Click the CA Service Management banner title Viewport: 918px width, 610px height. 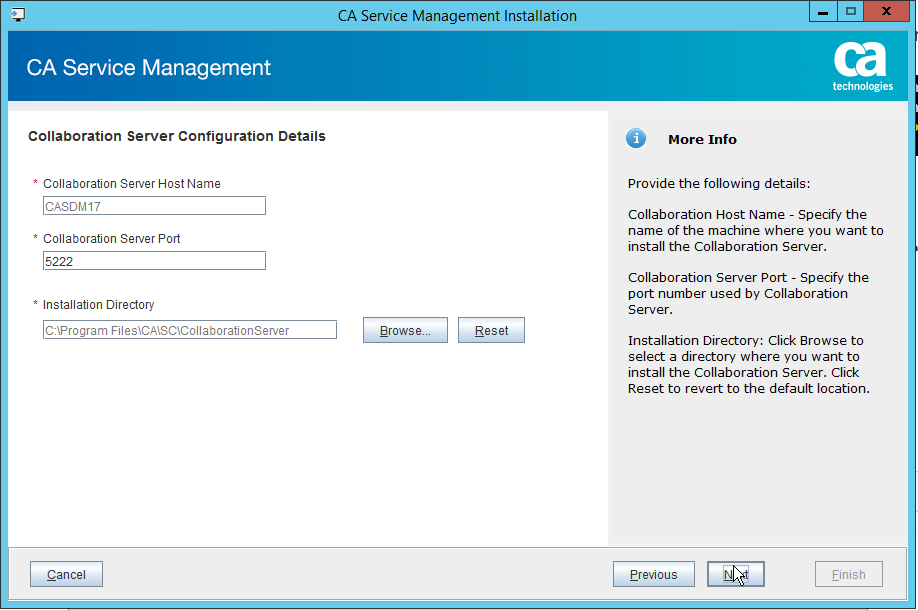(x=148, y=68)
